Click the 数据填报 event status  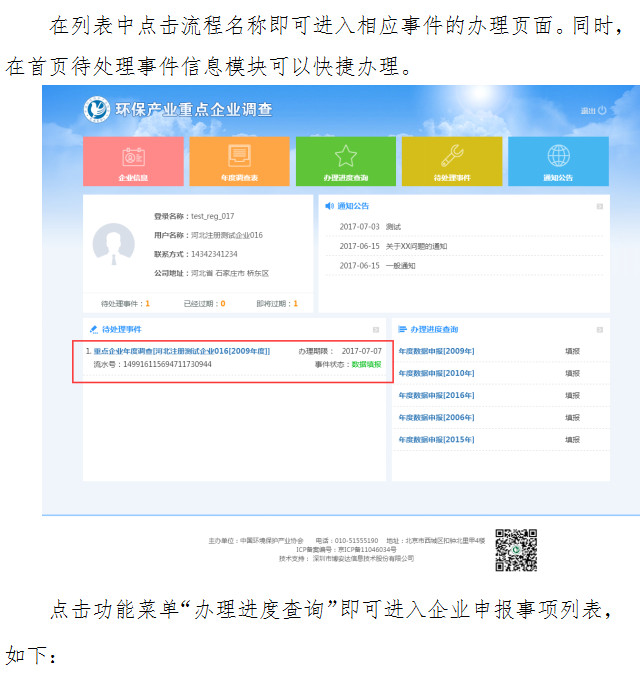tap(366, 365)
